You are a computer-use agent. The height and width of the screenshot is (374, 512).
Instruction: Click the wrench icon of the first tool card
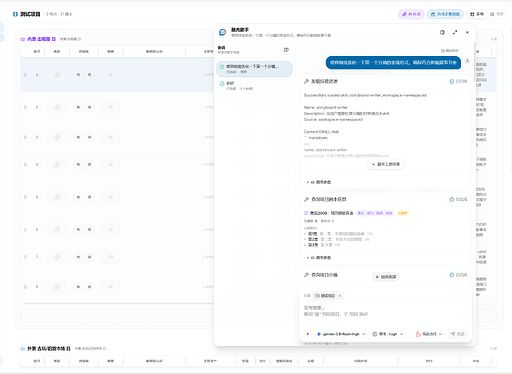(306, 81)
